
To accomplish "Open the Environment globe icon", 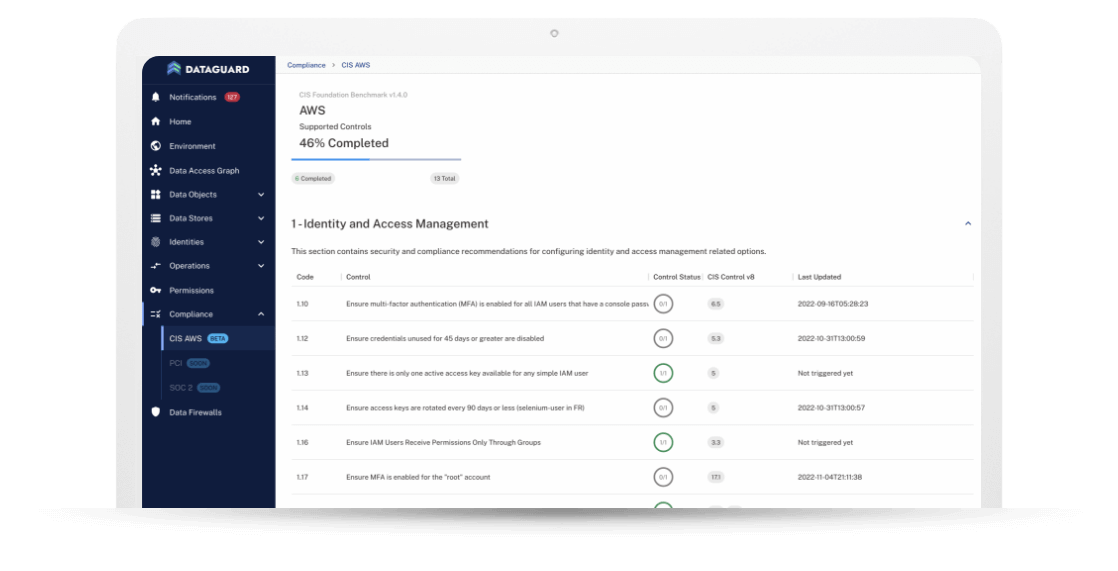I will 155,146.
